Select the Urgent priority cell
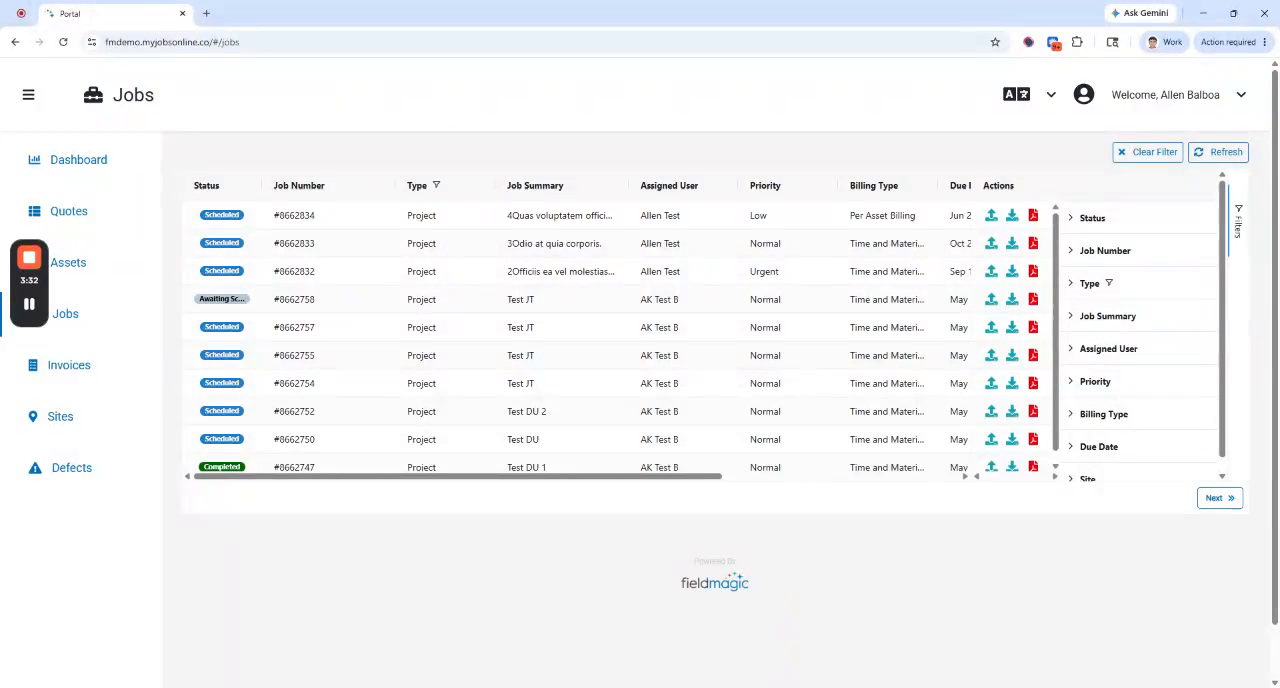 pos(764,271)
